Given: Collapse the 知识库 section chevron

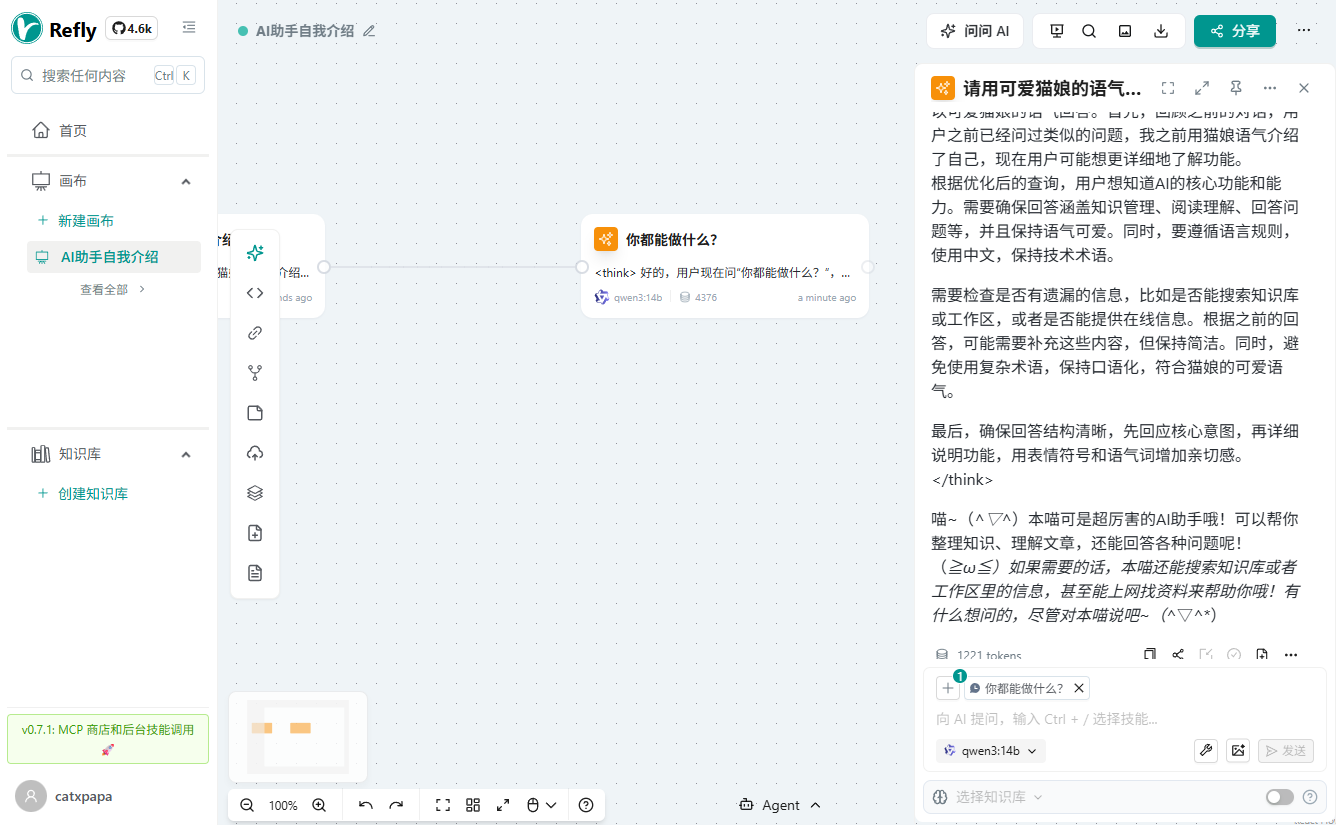Looking at the screenshot, I should [x=185, y=454].
